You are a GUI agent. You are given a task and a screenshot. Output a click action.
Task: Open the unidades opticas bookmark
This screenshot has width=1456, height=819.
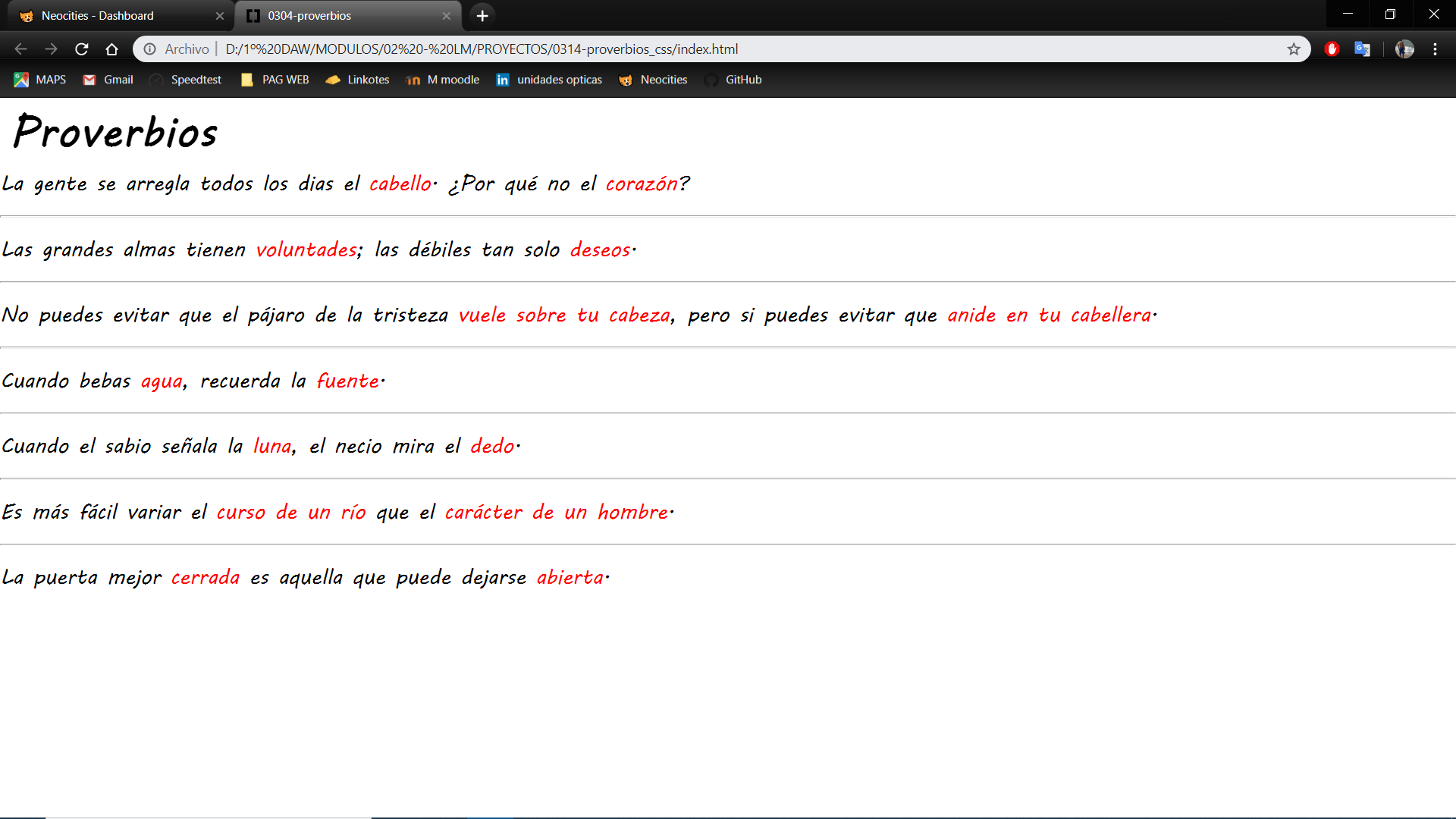(x=549, y=80)
